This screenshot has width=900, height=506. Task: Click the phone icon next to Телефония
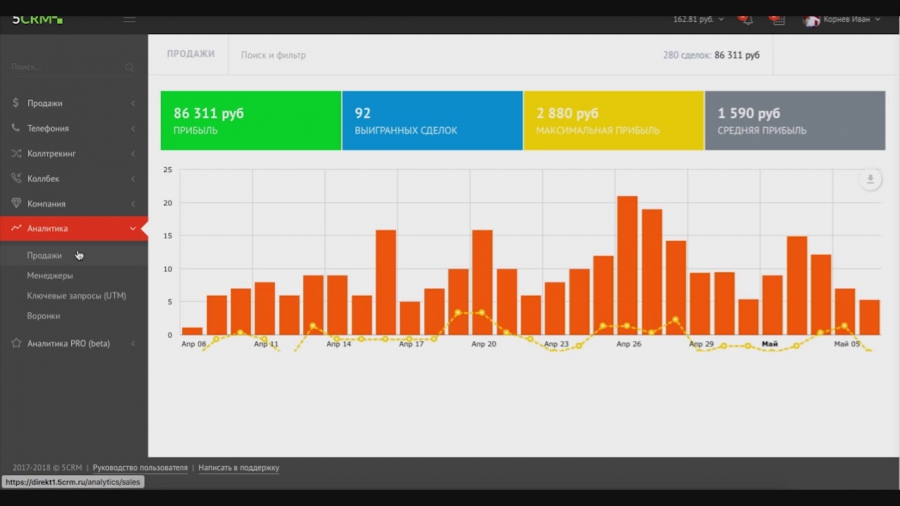point(15,128)
